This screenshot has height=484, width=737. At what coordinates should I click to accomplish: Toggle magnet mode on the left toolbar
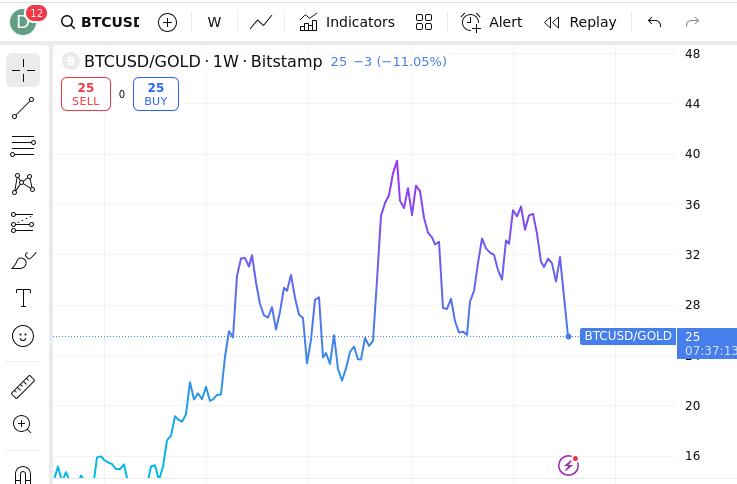point(23,473)
